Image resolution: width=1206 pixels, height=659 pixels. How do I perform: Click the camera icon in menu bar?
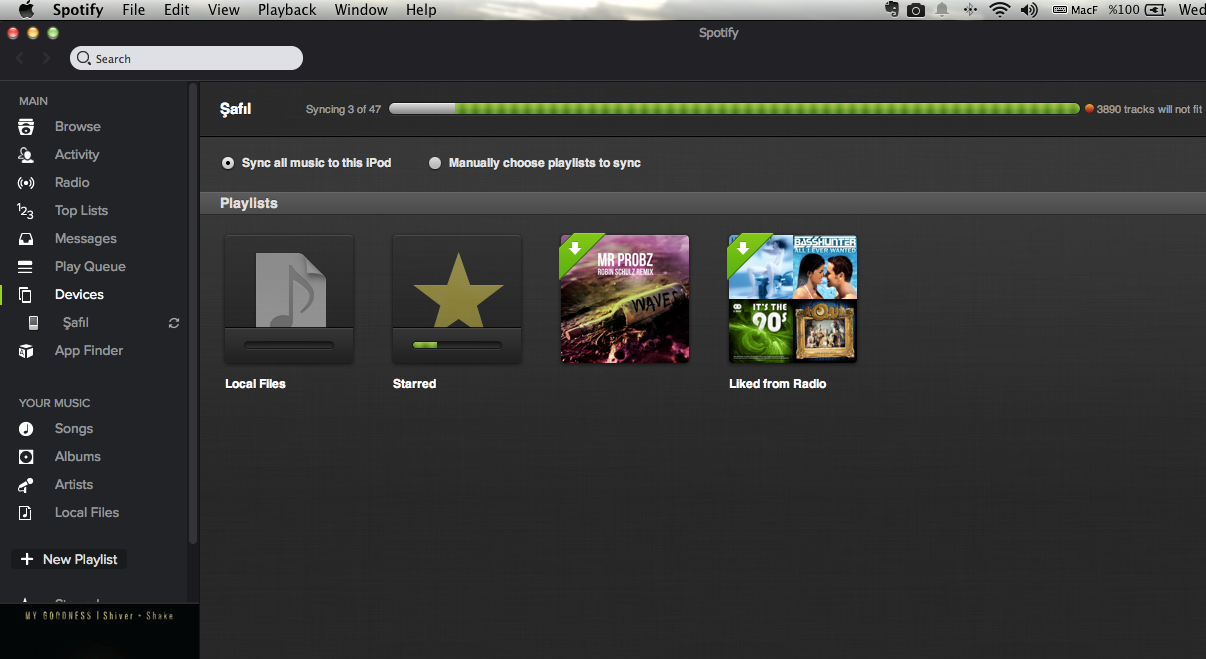916,10
